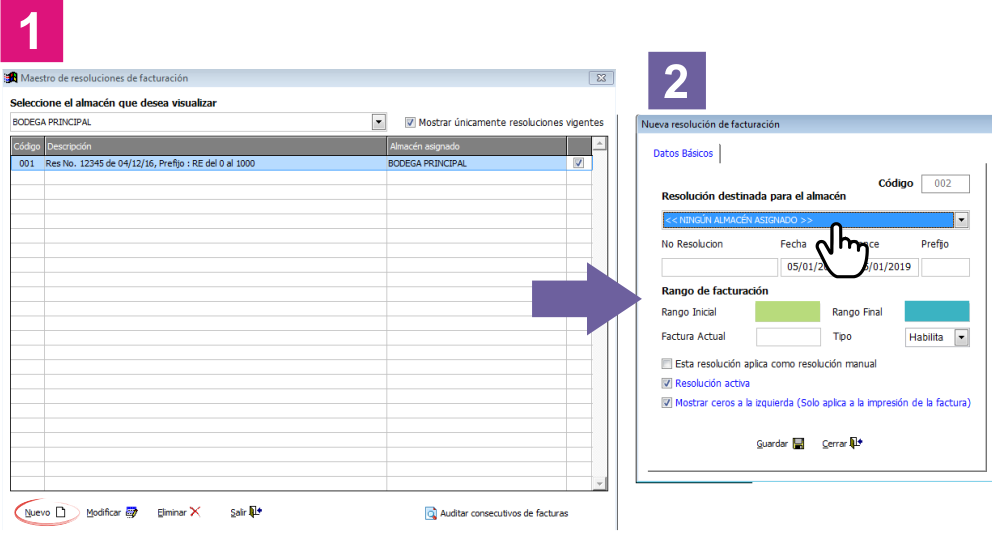Click the green Rango Inicial field
Screen dimensions: 1000x553
[x=788, y=311]
